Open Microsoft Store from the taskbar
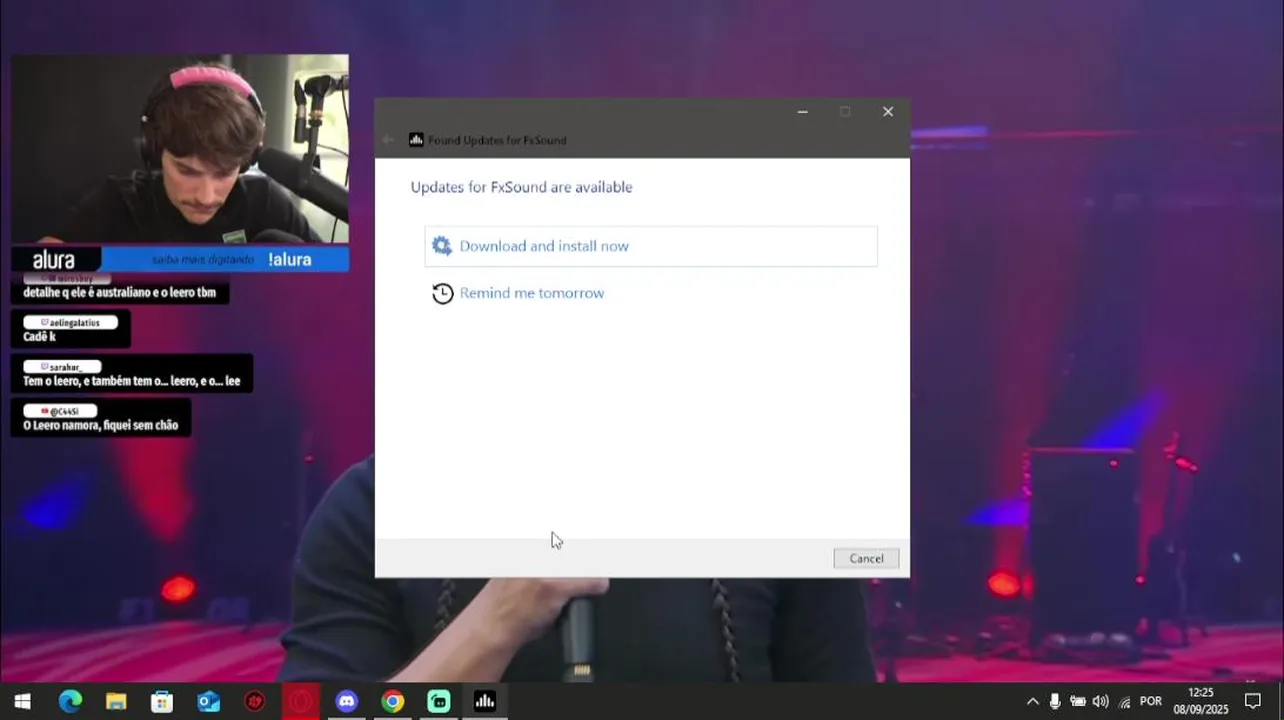Screen dimensions: 1284x720 click(162, 701)
